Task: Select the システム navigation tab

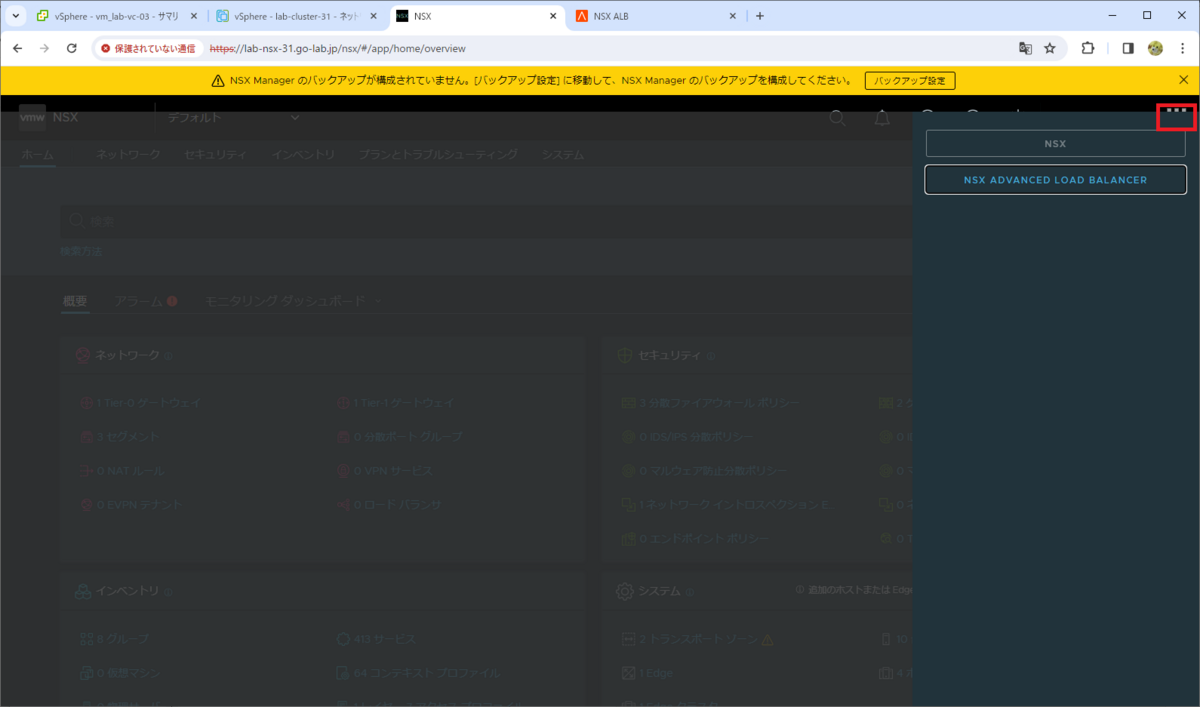Action: point(562,155)
